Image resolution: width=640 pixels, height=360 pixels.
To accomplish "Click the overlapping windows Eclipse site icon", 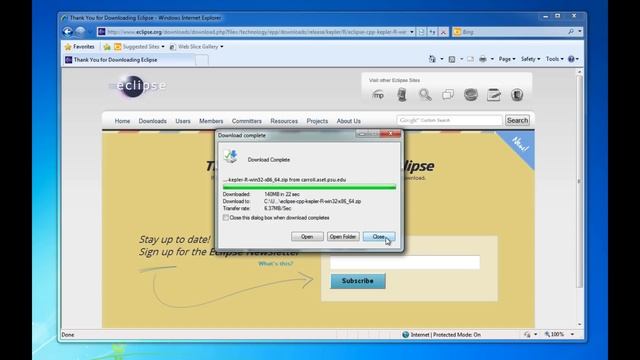I will pyautogui.click(x=448, y=95).
